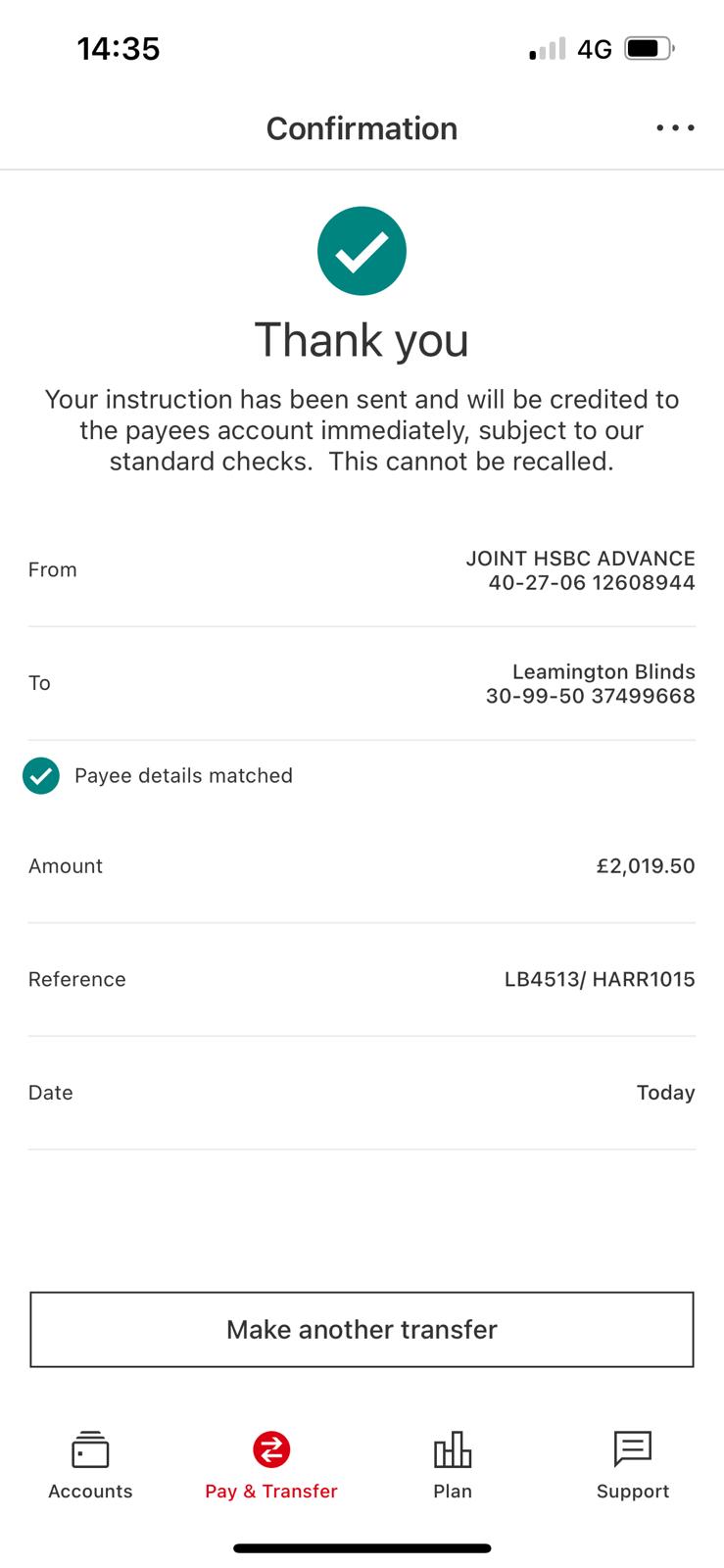Switch to the Accounts tab
Image resolution: width=724 pixels, height=1568 pixels.
pyautogui.click(x=90, y=1491)
